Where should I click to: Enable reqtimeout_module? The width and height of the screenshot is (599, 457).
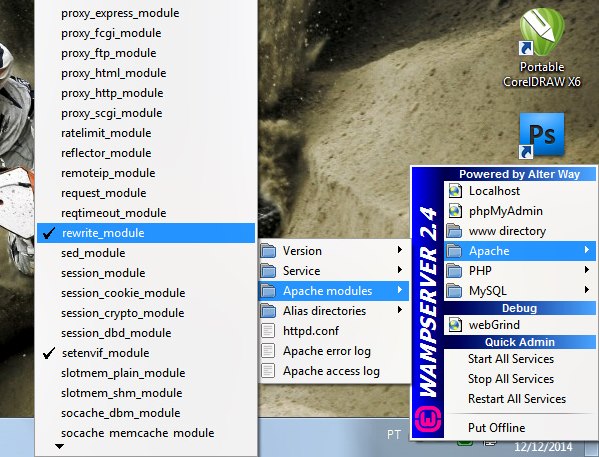click(146, 213)
